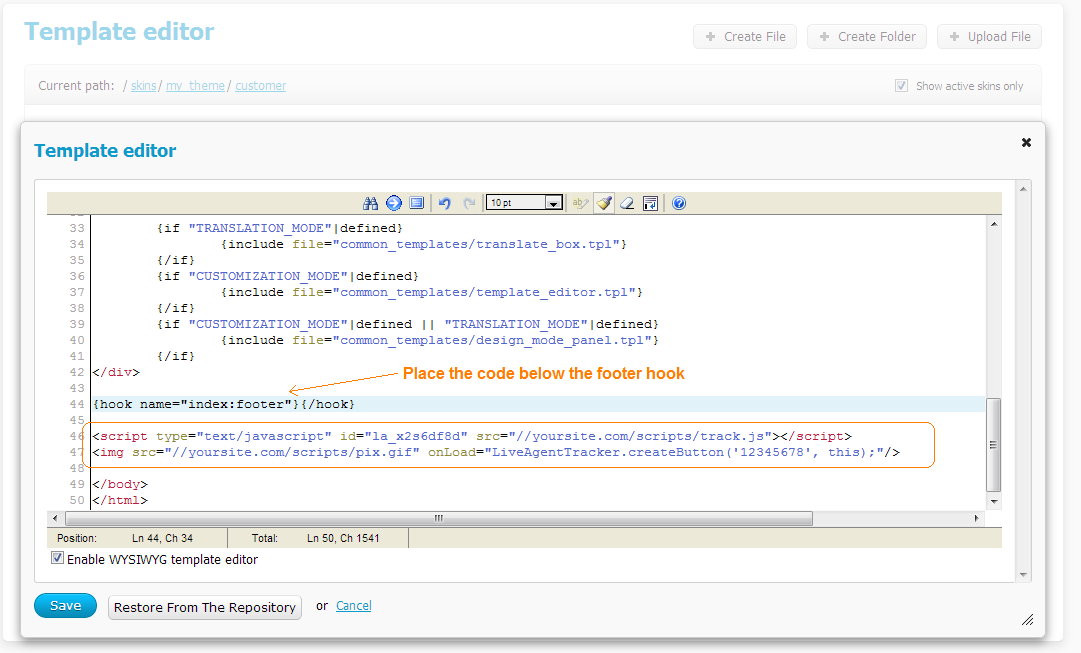Image resolution: width=1081 pixels, height=653 pixels.
Task: Click the horizontal scrollbar in code editor
Action: pyautogui.click(x=438, y=519)
